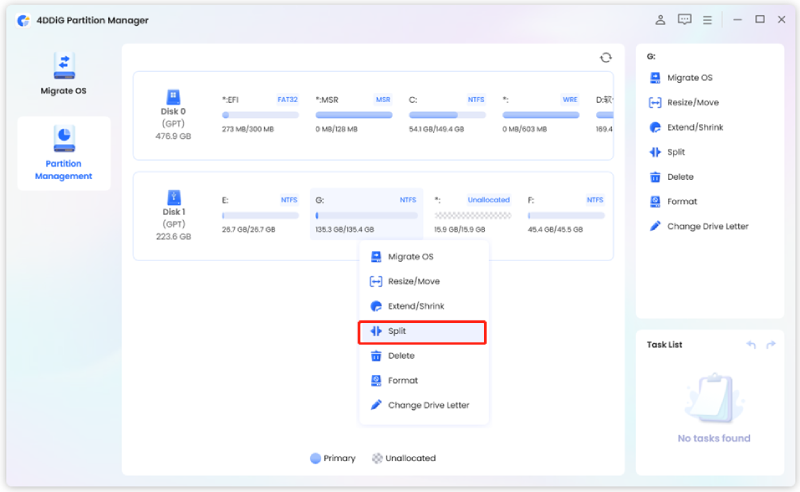800x492 pixels.
Task: Choose Extend/Shrink from context menu
Action: tap(423, 306)
